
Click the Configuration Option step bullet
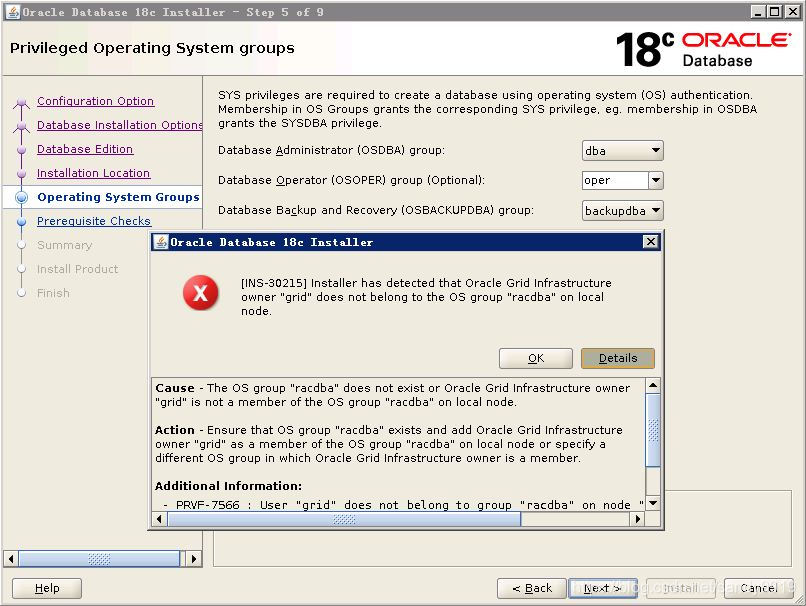pyautogui.click(x=22, y=102)
